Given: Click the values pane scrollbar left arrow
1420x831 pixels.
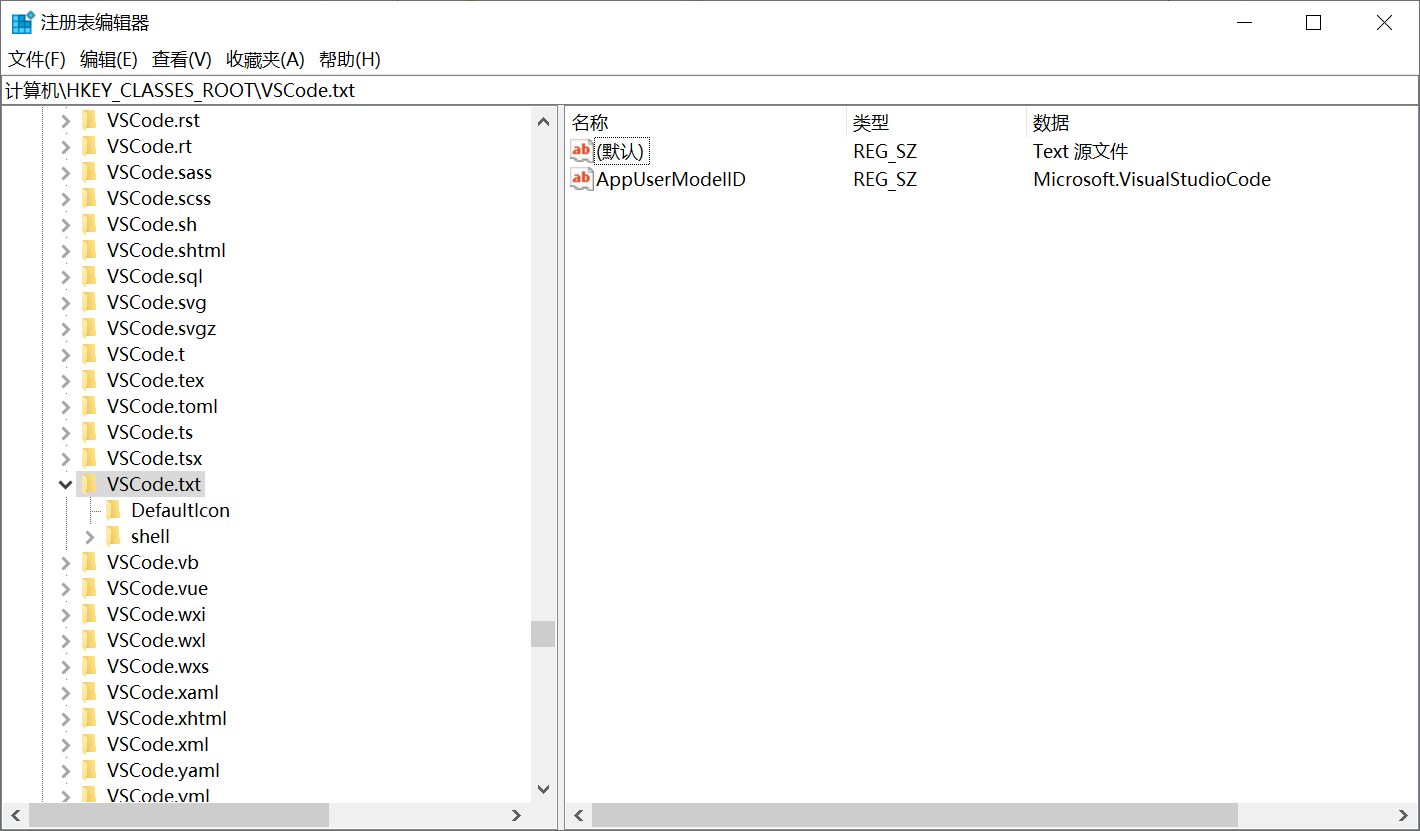Looking at the screenshot, I should pos(578,815).
